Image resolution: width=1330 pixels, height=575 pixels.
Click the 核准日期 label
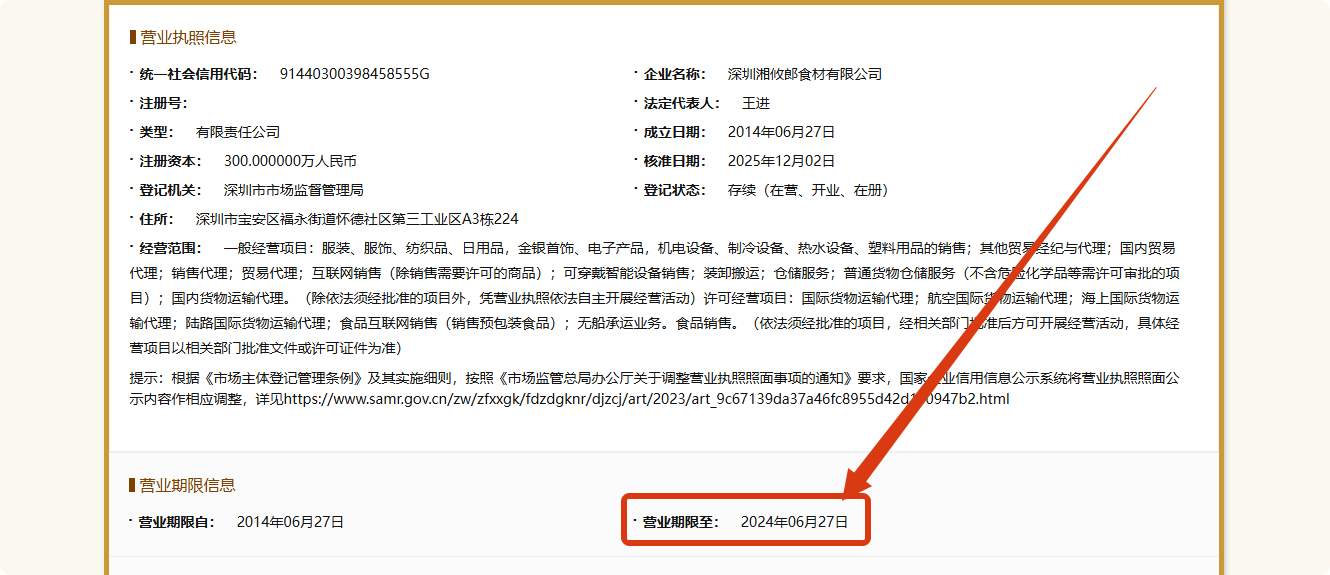click(x=675, y=161)
